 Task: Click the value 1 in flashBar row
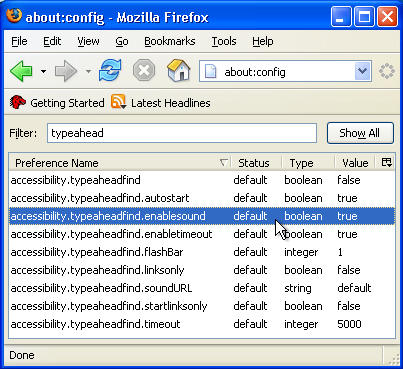tap(340, 252)
